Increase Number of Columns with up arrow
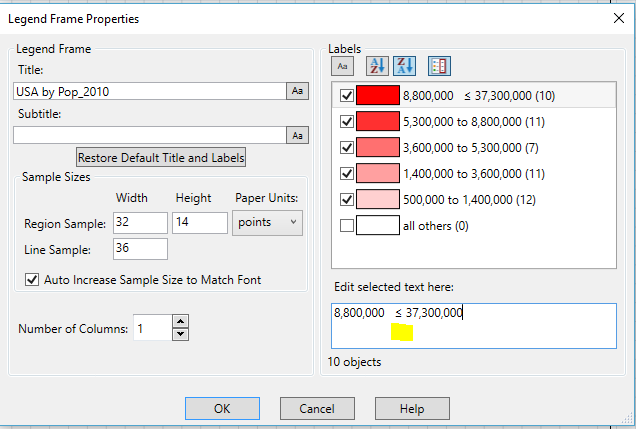Screen dimensions: 636x429 [x=180, y=321]
